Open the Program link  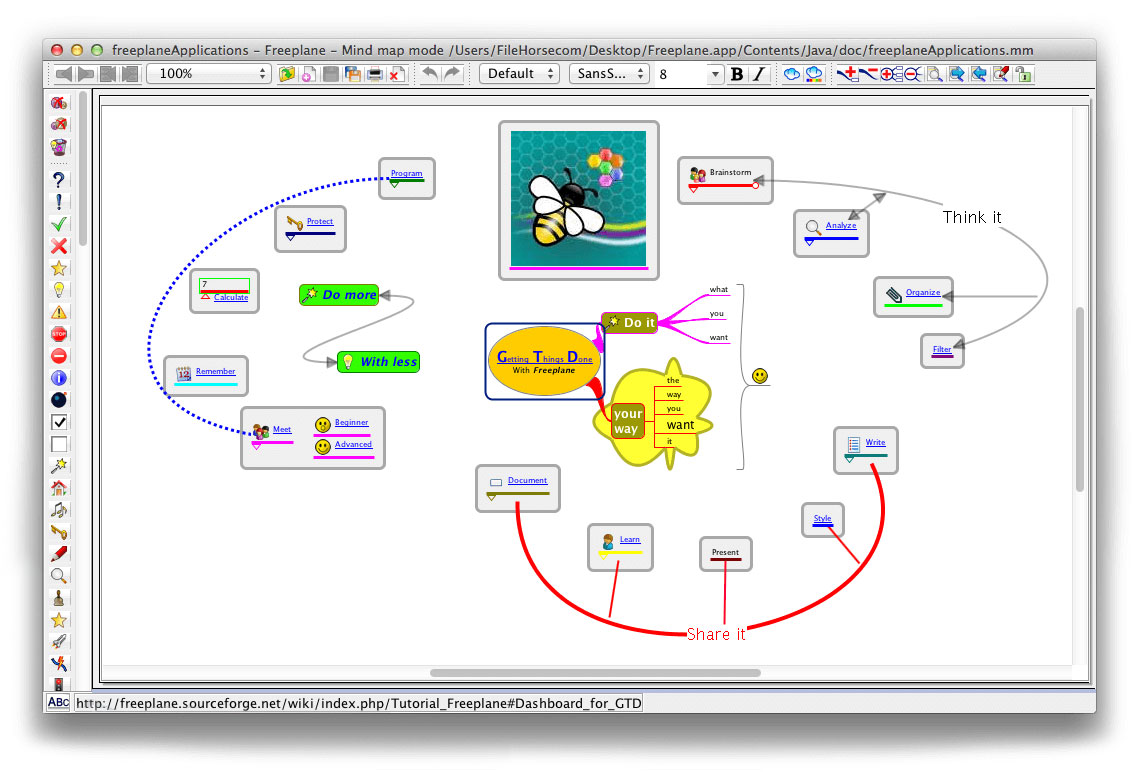407,174
